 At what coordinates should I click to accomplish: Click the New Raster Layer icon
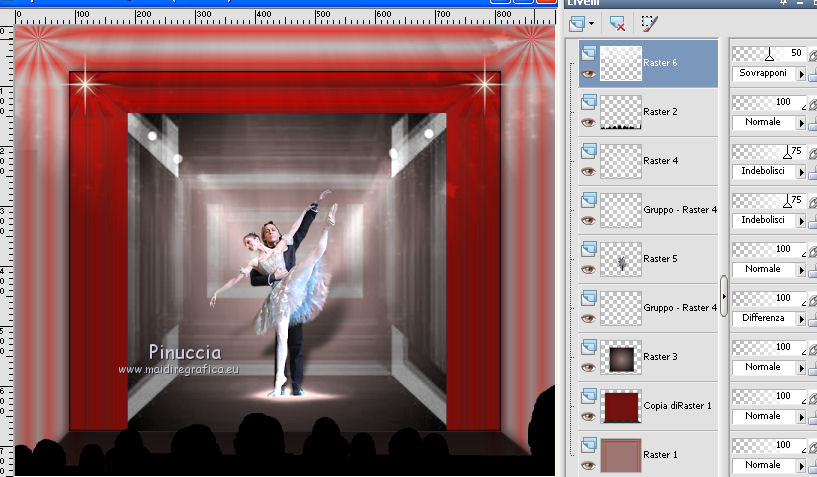point(577,23)
